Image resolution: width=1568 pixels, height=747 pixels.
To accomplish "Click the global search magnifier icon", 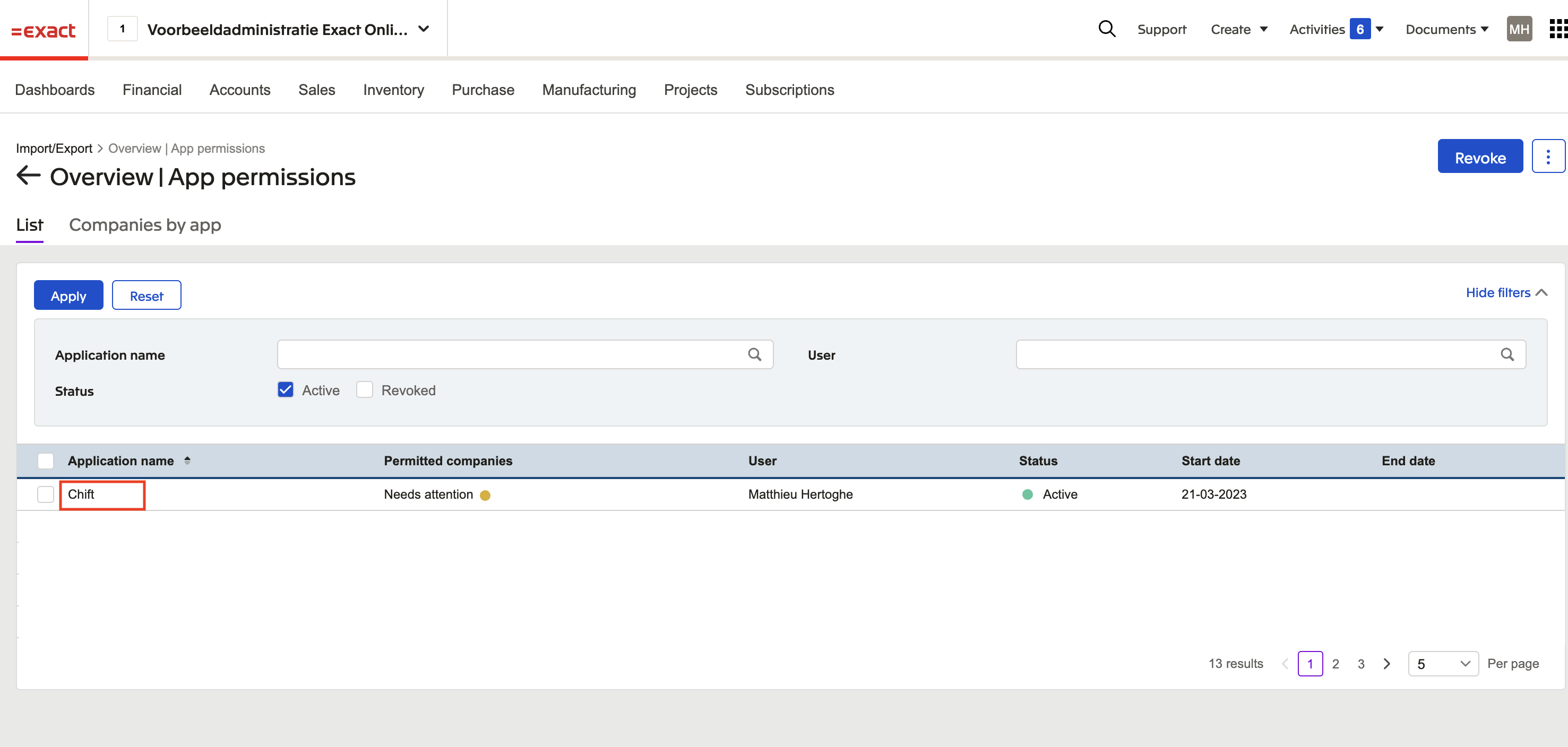I will click(1106, 29).
